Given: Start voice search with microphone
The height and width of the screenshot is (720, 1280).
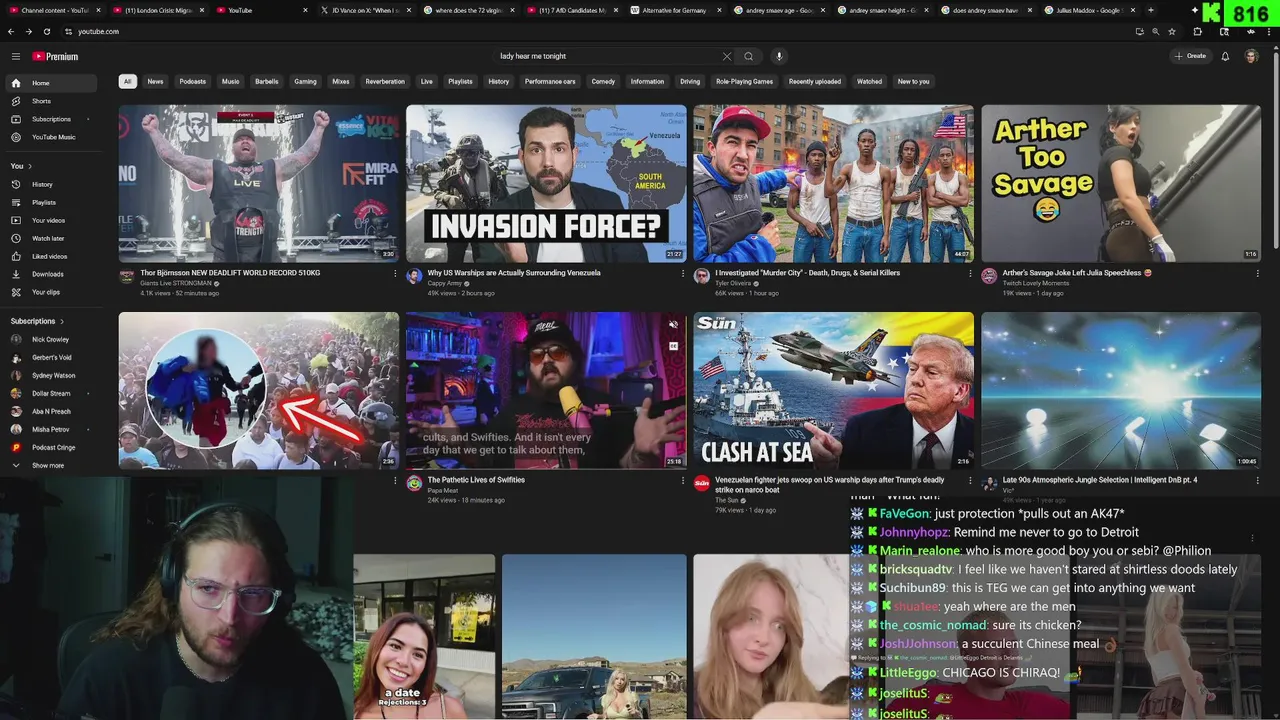Looking at the screenshot, I should click(779, 56).
